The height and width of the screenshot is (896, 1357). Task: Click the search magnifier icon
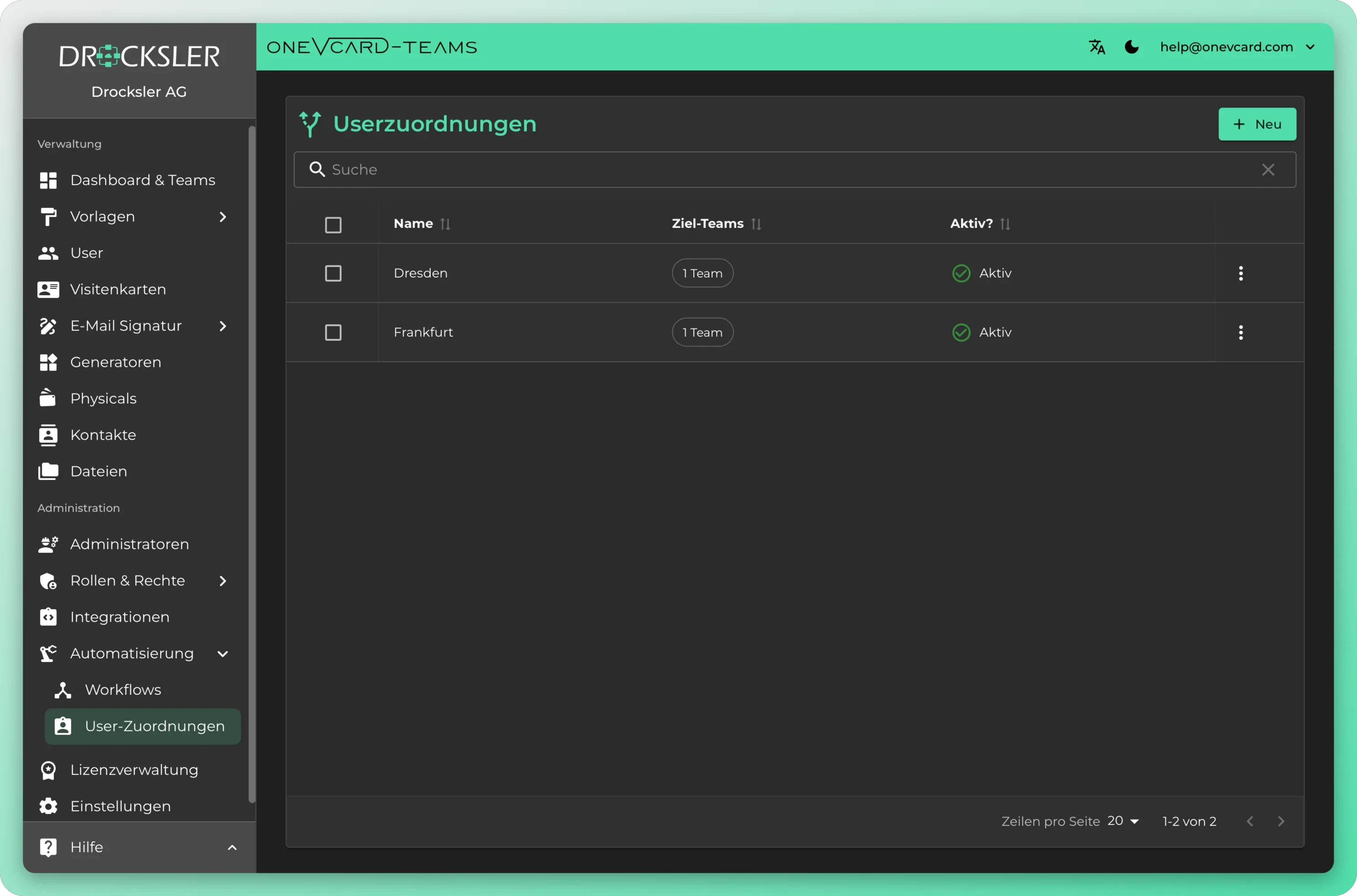[317, 169]
